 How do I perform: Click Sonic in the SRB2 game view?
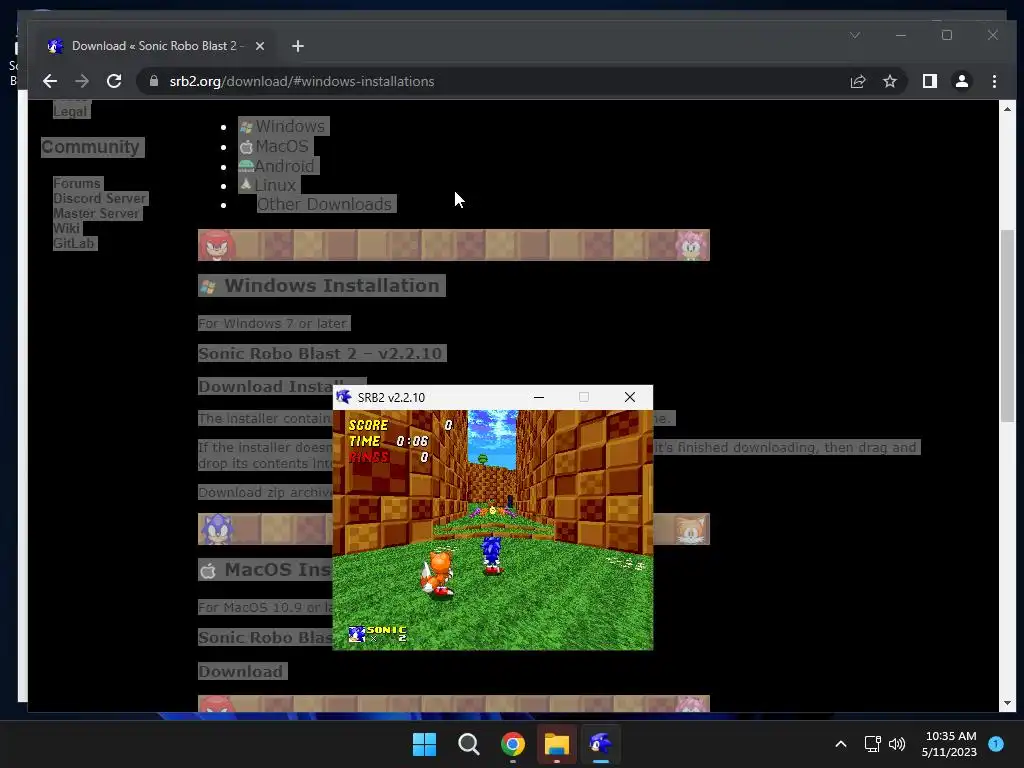492,554
